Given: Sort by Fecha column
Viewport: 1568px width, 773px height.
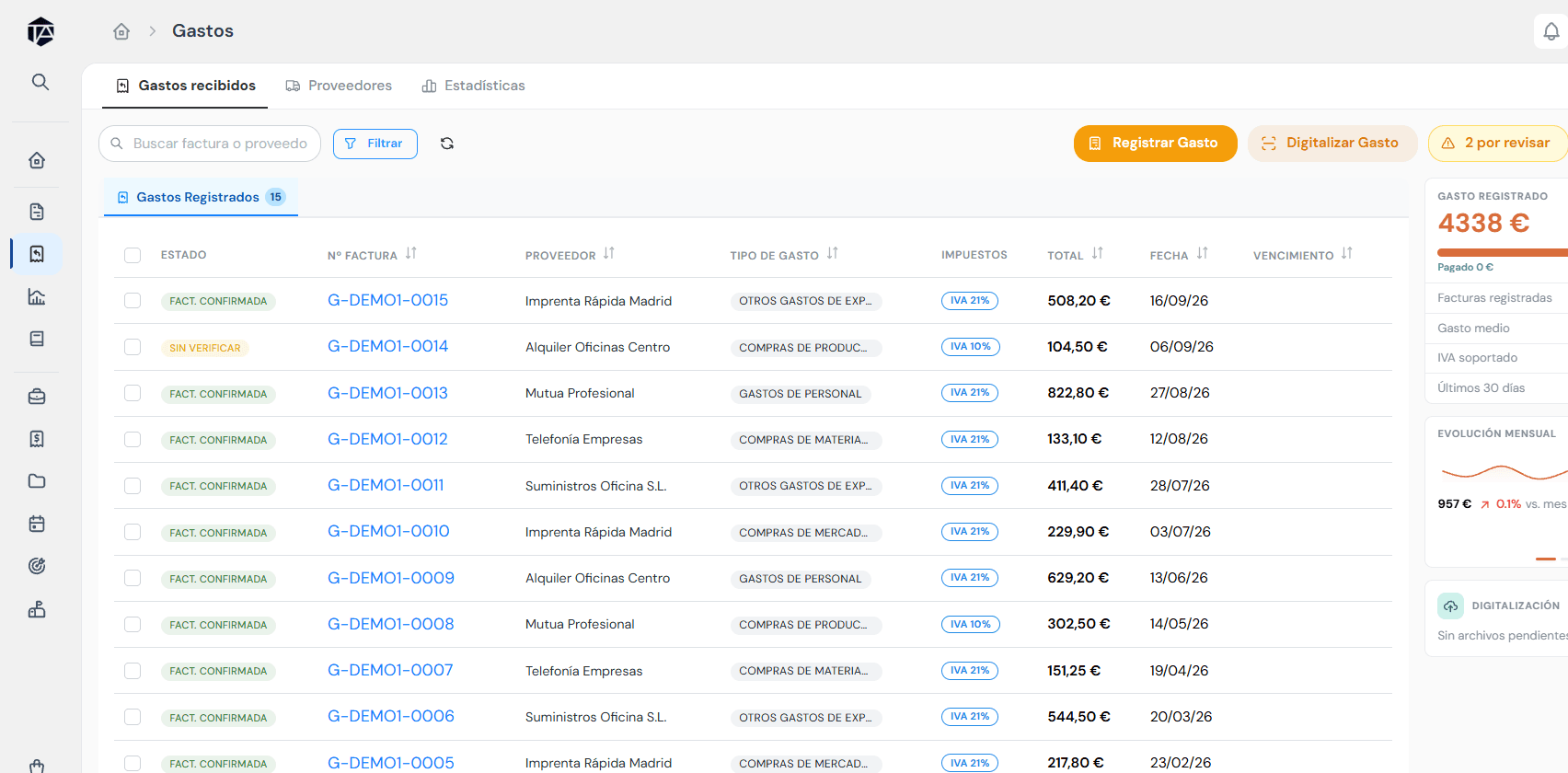Looking at the screenshot, I should (x=1203, y=253).
